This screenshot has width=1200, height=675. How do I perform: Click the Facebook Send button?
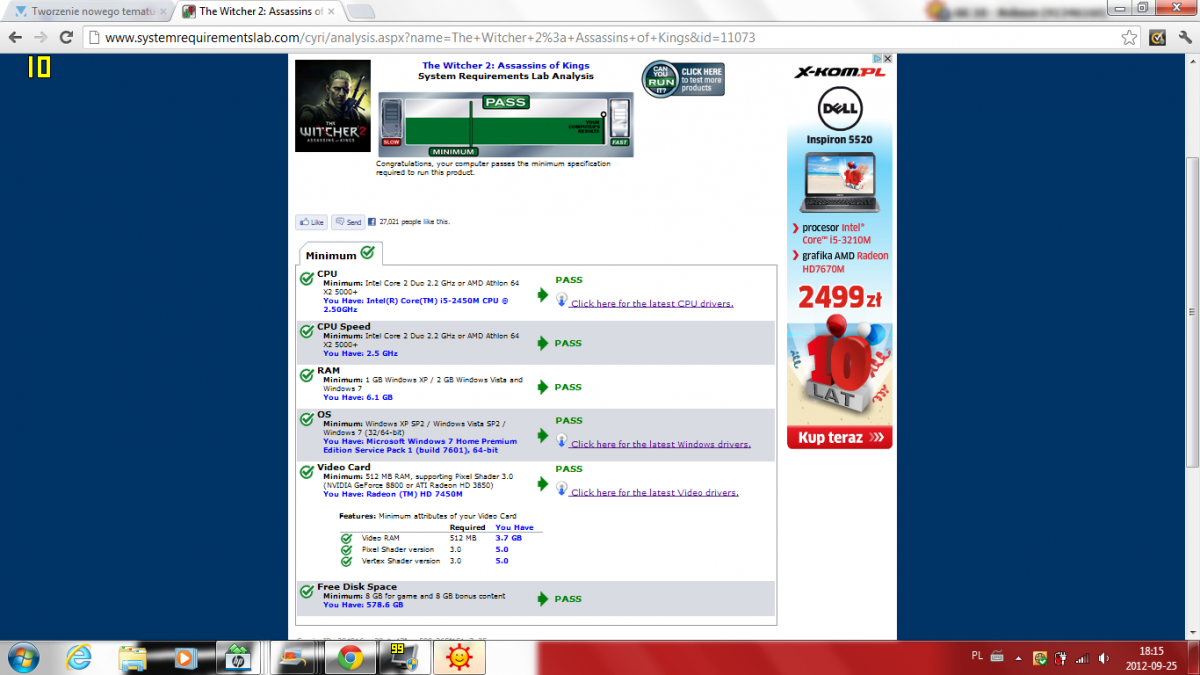coord(348,222)
